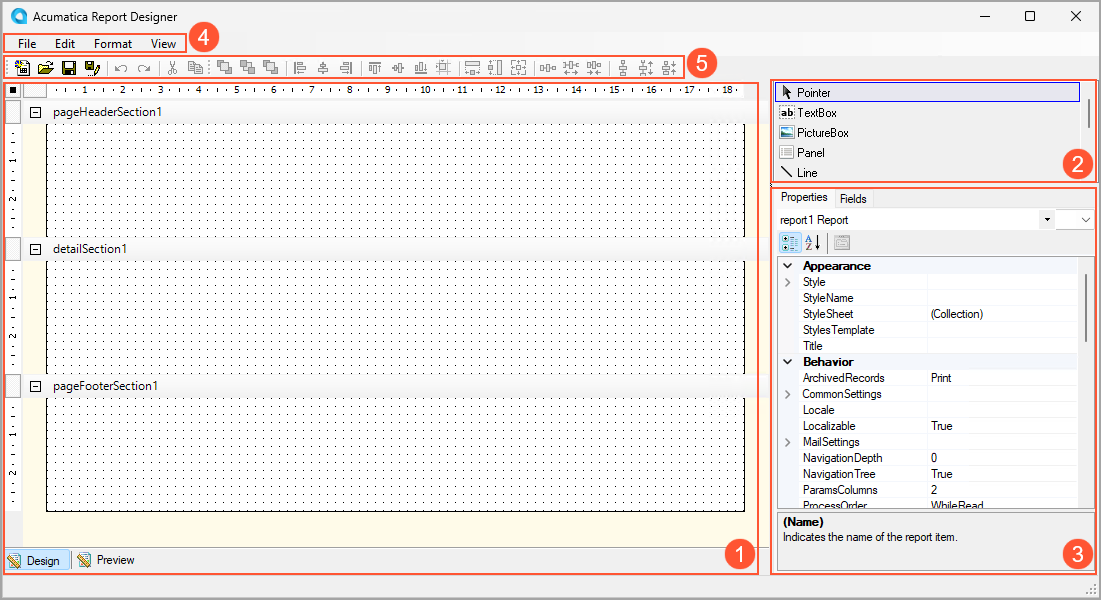1101x600 pixels.
Task: Click the Make Same Height icon
Action: click(x=495, y=67)
